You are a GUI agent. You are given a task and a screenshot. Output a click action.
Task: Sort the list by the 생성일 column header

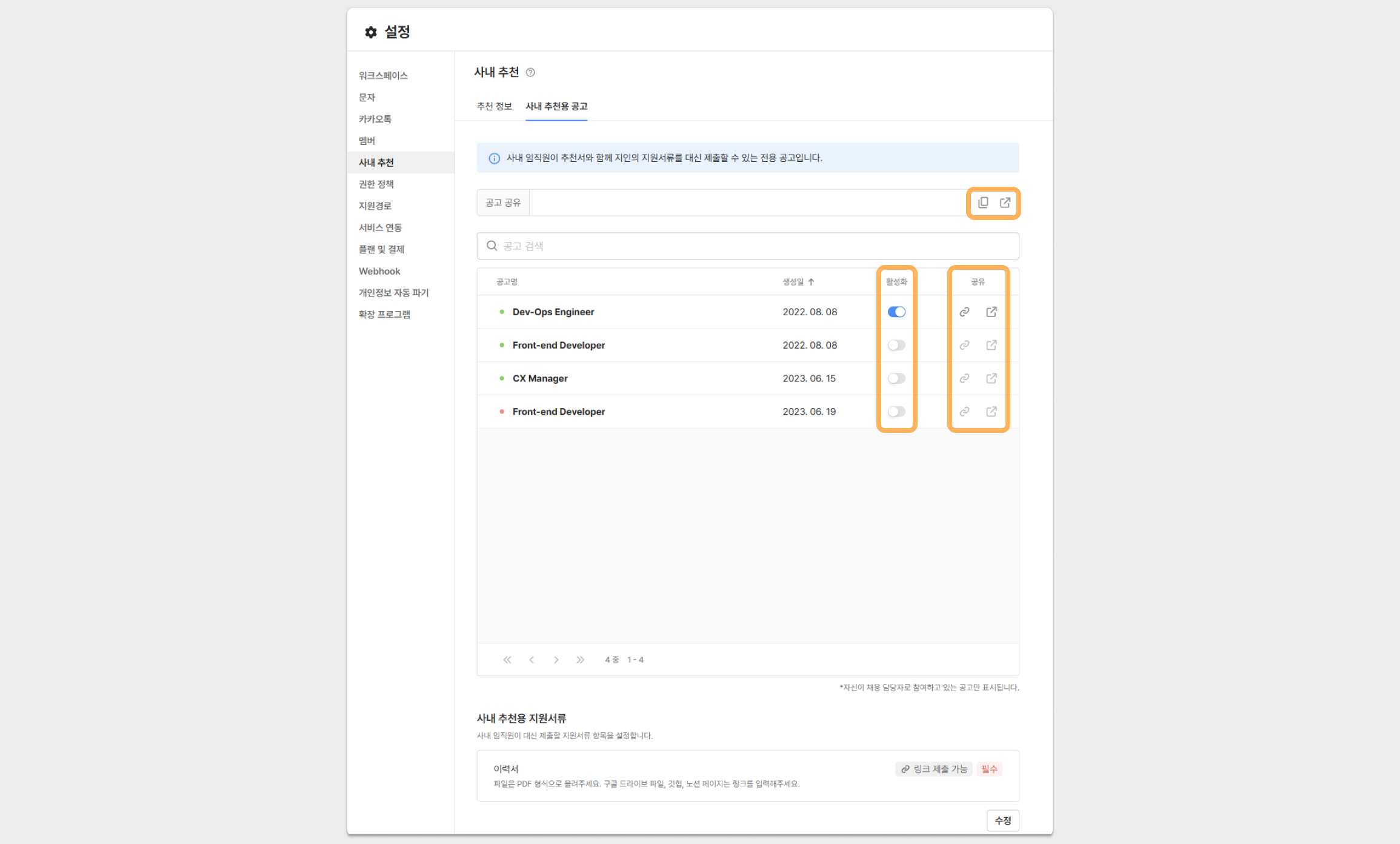tap(798, 282)
